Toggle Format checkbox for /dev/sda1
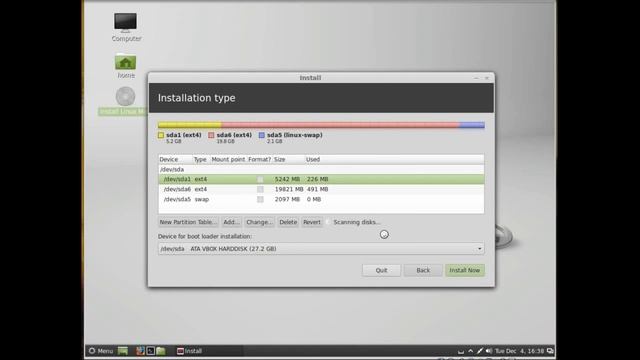This screenshot has height=360, width=640. pos(260,179)
